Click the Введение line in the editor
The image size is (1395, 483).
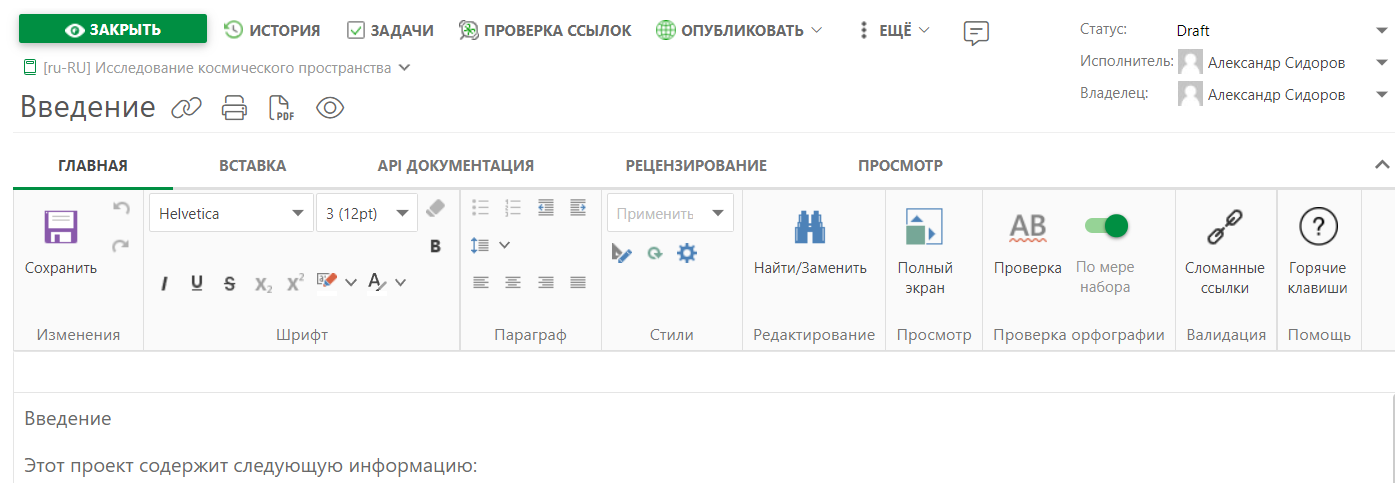point(68,418)
